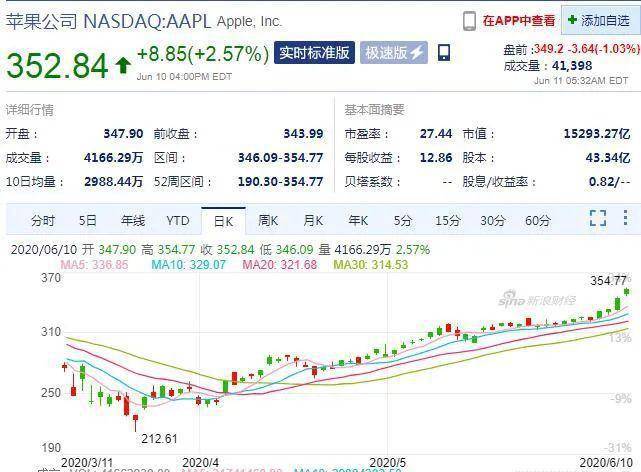Switch to the 周K chart
The height and width of the screenshot is (472, 641).
[268, 221]
